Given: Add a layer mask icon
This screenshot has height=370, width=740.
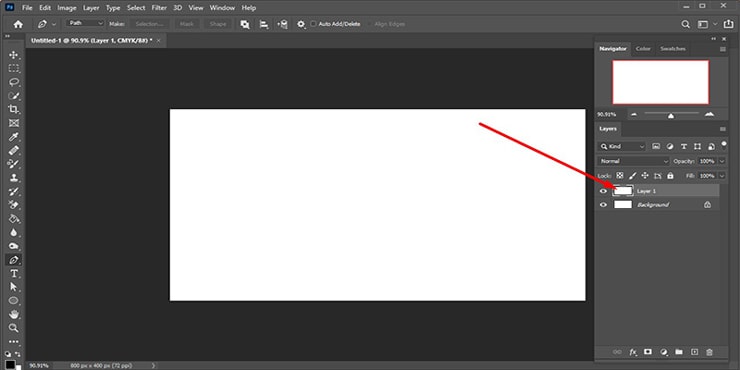Looking at the screenshot, I should pyautogui.click(x=648, y=352).
